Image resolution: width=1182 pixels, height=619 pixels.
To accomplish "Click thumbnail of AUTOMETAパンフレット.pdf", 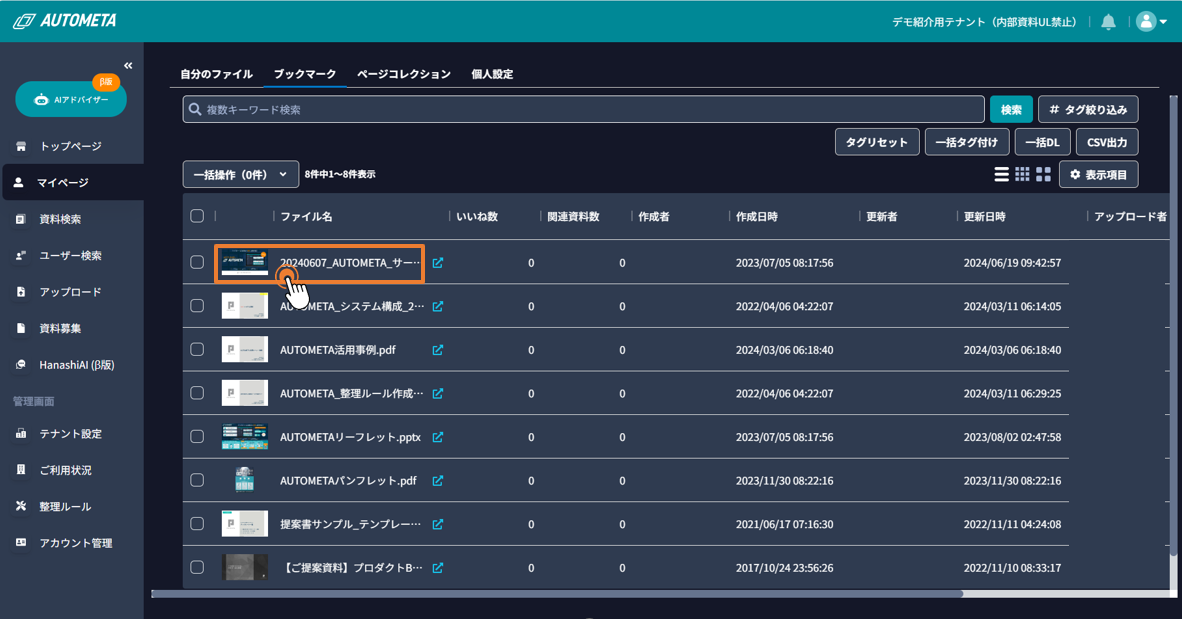I will (x=244, y=480).
